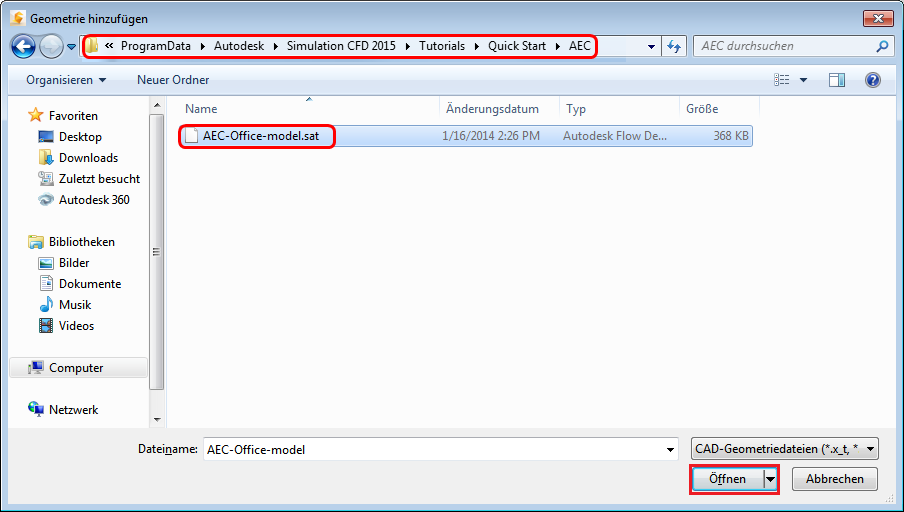Viewport: 904px width, 512px height.
Task: Open Desktop in the navigation pane
Action: pyautogui.click(x=80, y=137)
